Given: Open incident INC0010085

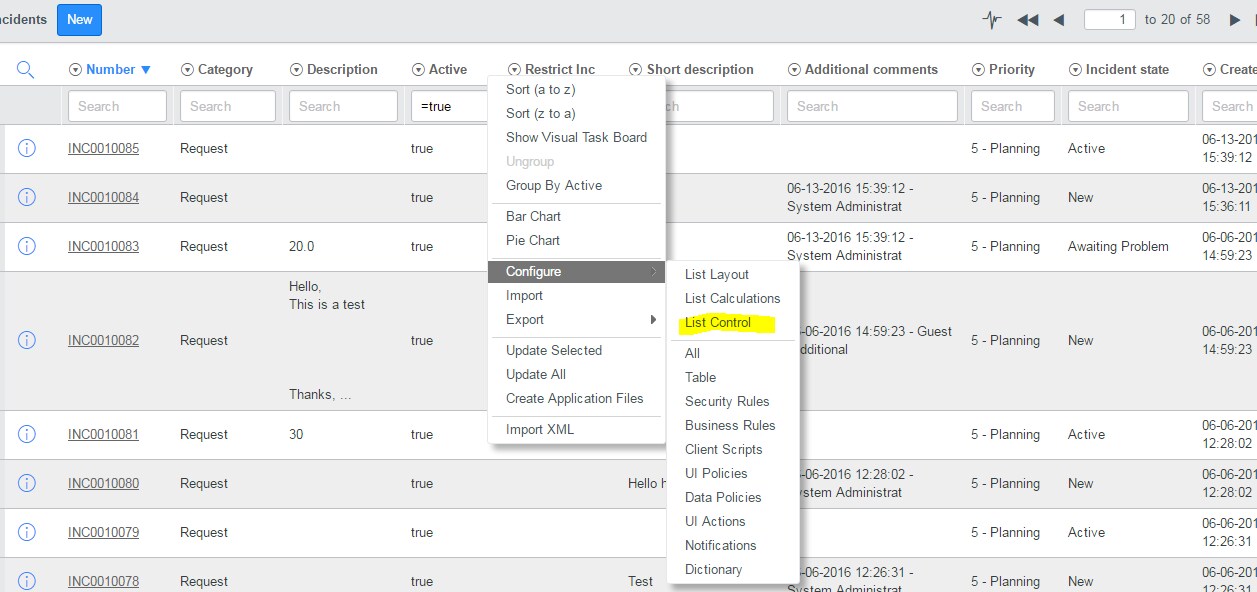Looking at the screenshot, I should click(x=103, y=149).
